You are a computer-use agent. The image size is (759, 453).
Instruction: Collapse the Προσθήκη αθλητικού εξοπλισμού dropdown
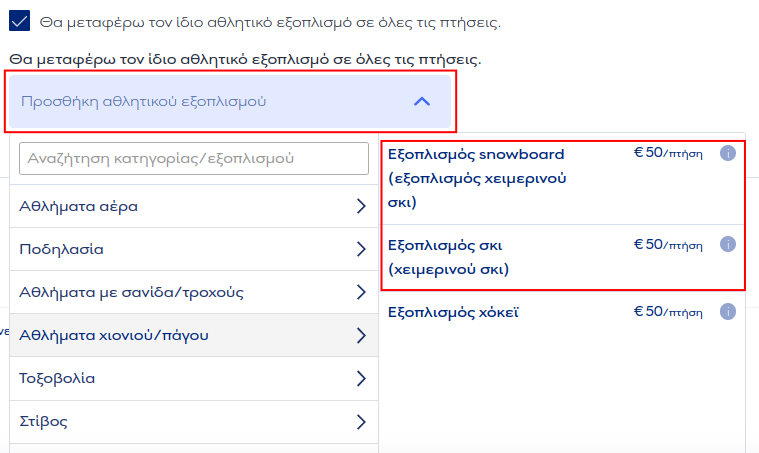421,101
